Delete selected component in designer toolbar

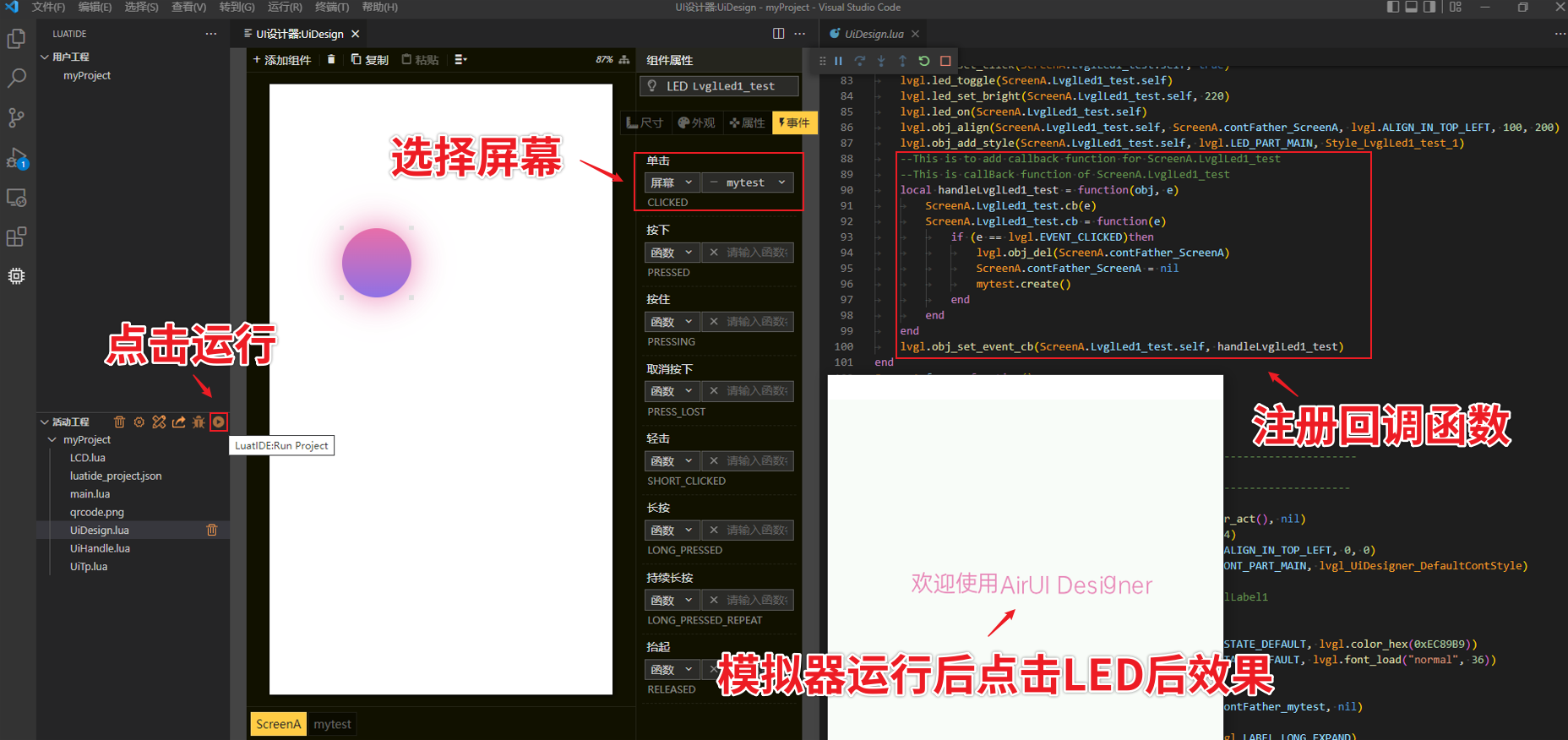click(331, 59)
